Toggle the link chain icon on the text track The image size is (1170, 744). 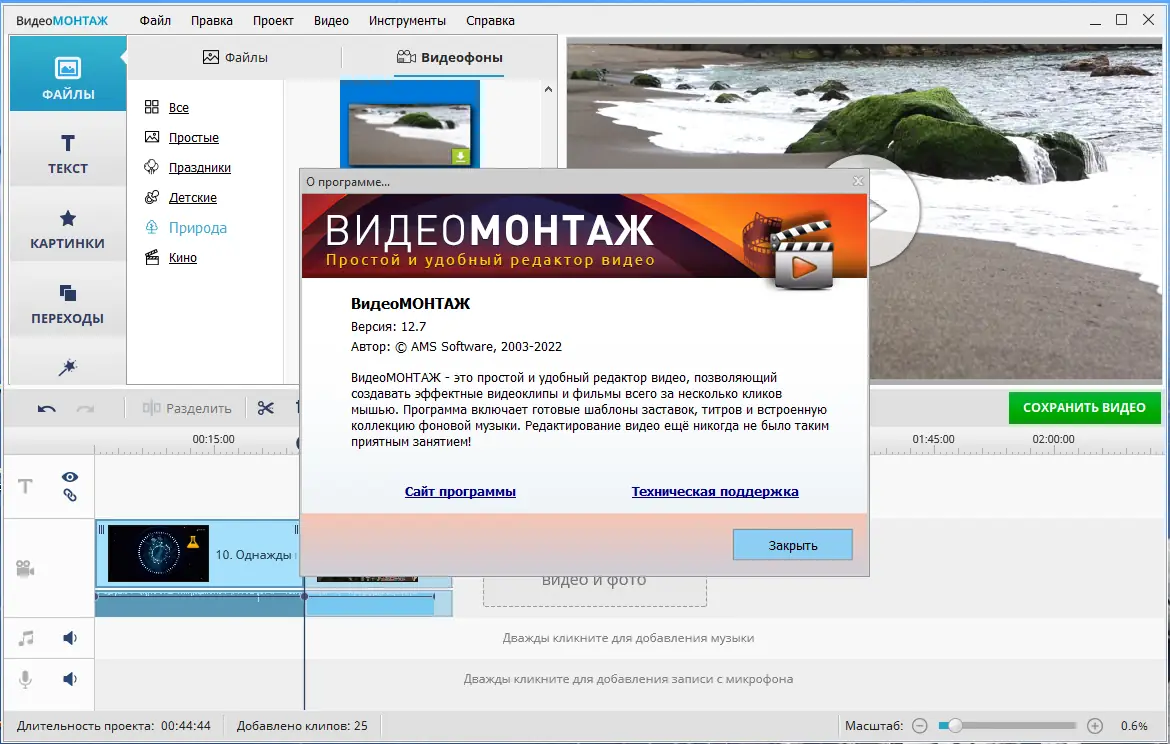(x=69, y=495)
